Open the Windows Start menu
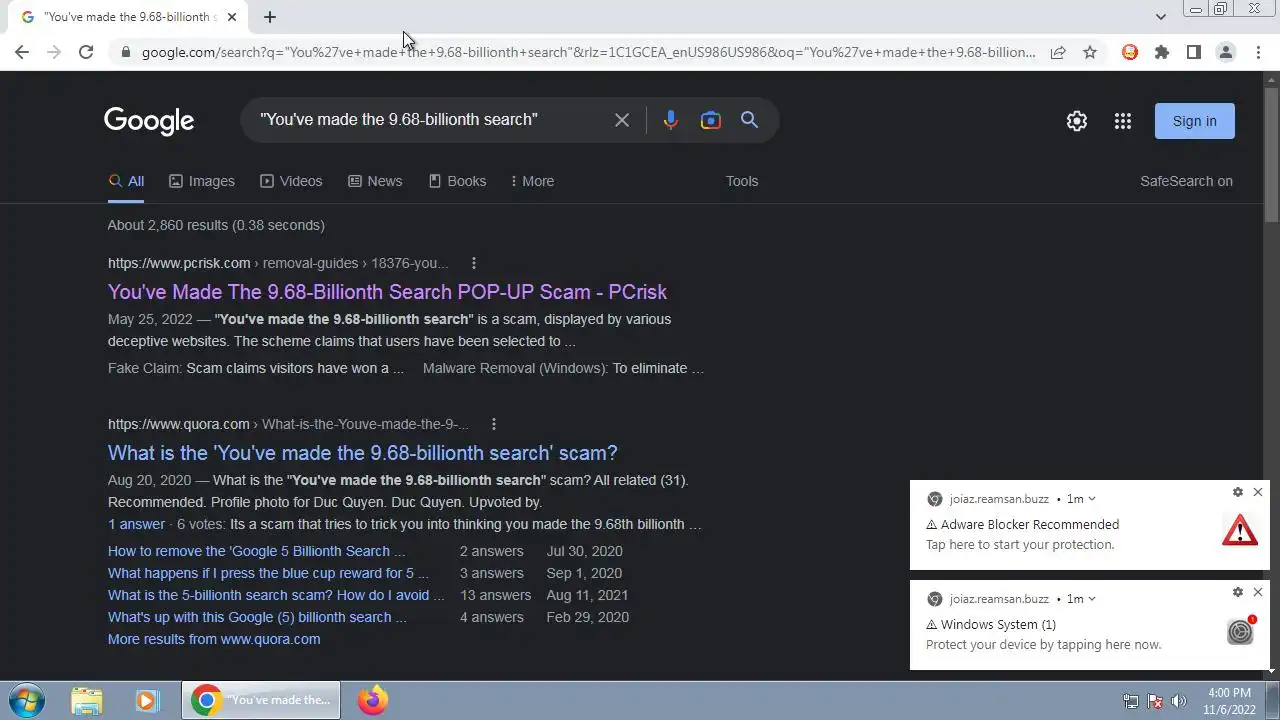Image resolution: width=1280 pixels, height=720 pixels. [27, 700]
